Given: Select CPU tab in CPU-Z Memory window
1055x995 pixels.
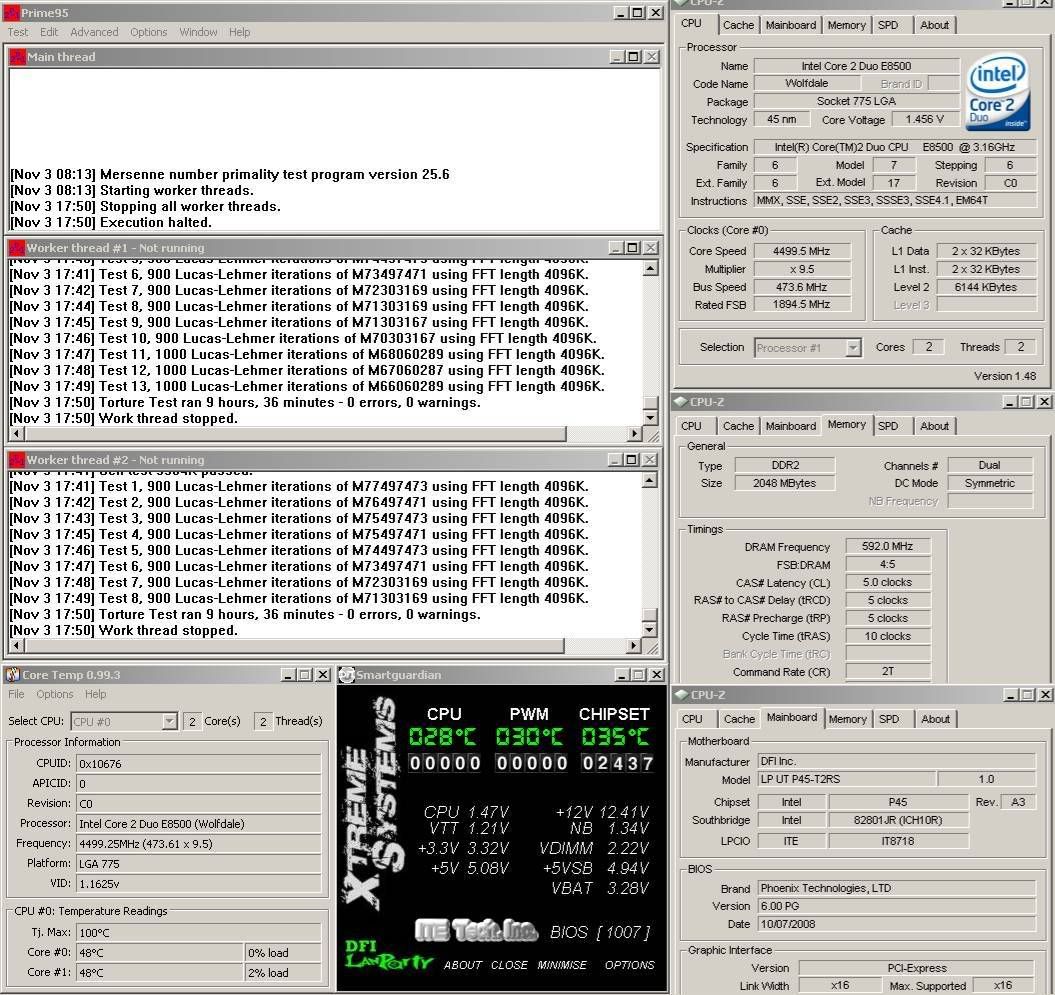Looking at the screenshot, I should pyautogui.click(x=691, y=426).
